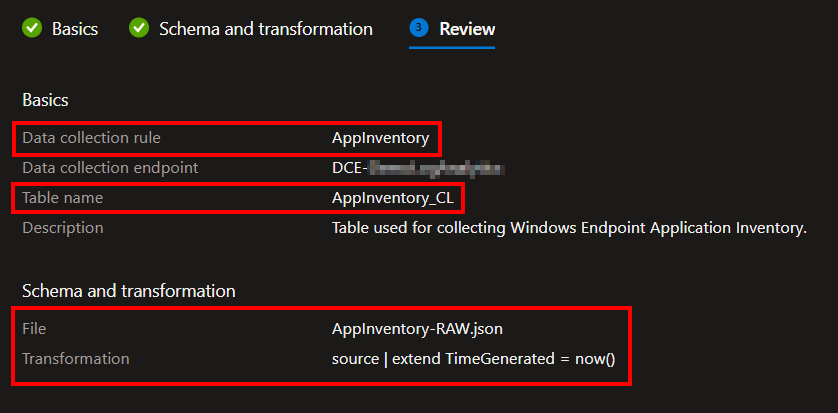Image resolution: width=838 pixels, height=413 pixels.
Task: Click the AppInventory data collection rule value
Action: (x=380, y=138)
